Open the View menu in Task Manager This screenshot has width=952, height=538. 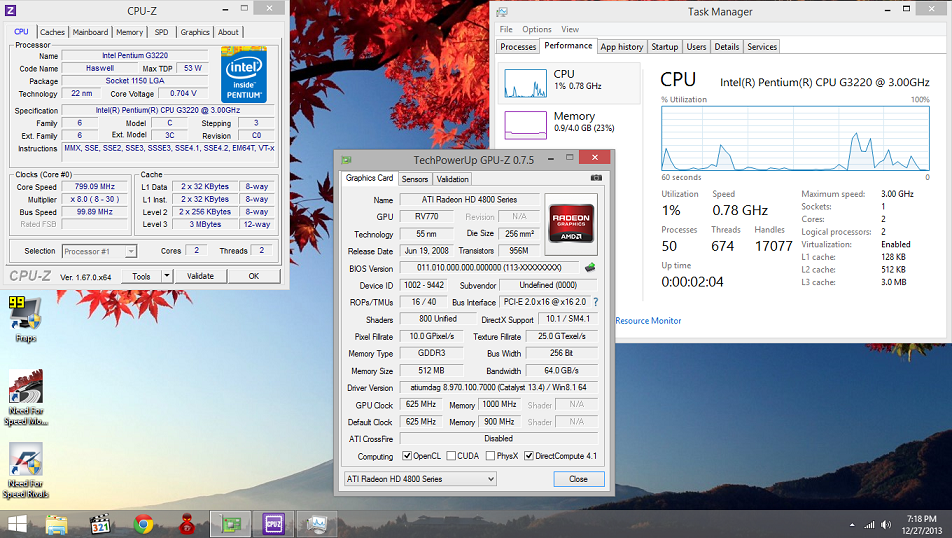click(570, 29)
